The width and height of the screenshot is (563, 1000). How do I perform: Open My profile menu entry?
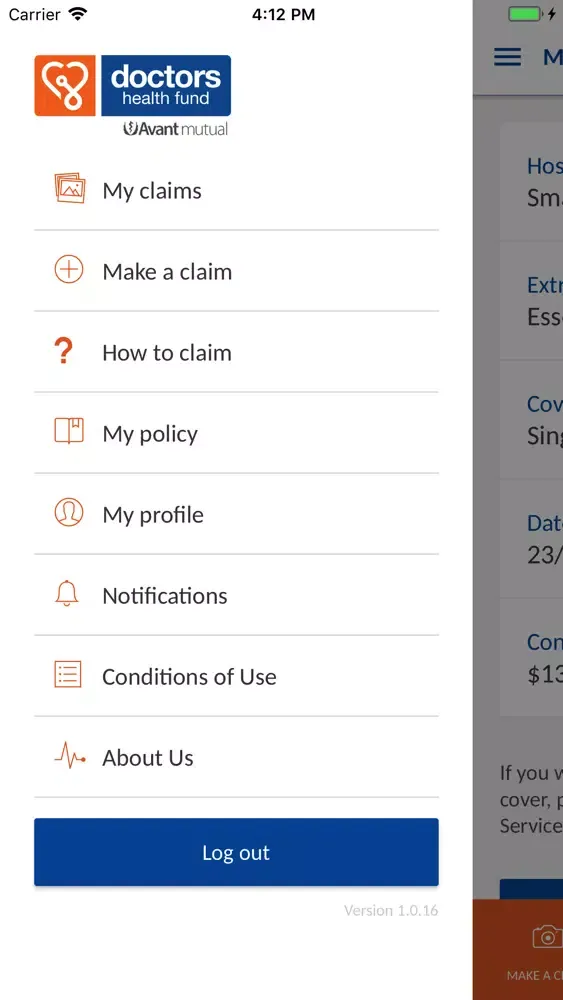pyautogui.click(x=237, y=514)
